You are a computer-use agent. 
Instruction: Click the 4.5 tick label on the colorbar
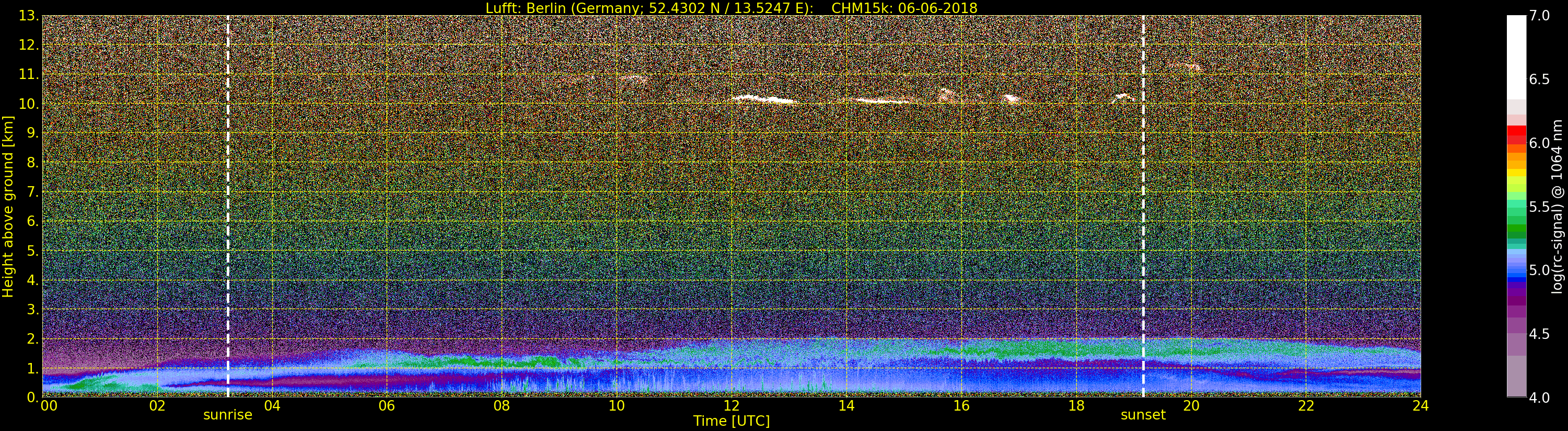point(1540,334)
